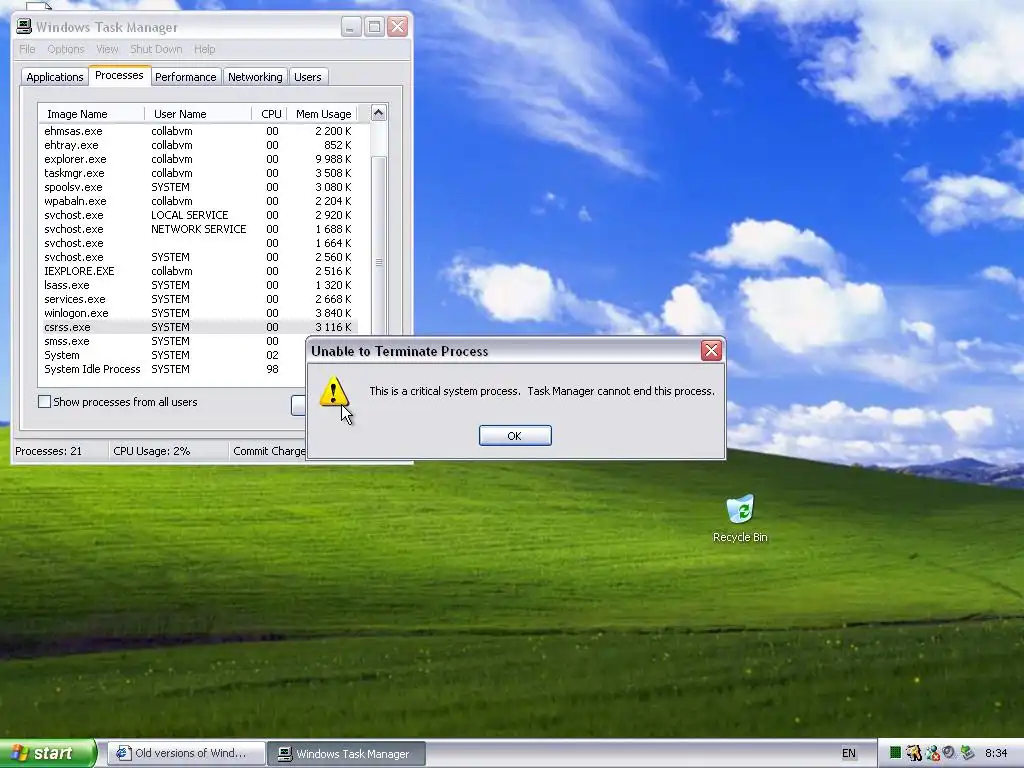Open the Shut Down menu
Image resolution: width=1024 pixels, height=768 pixels.
click(156, 49)
